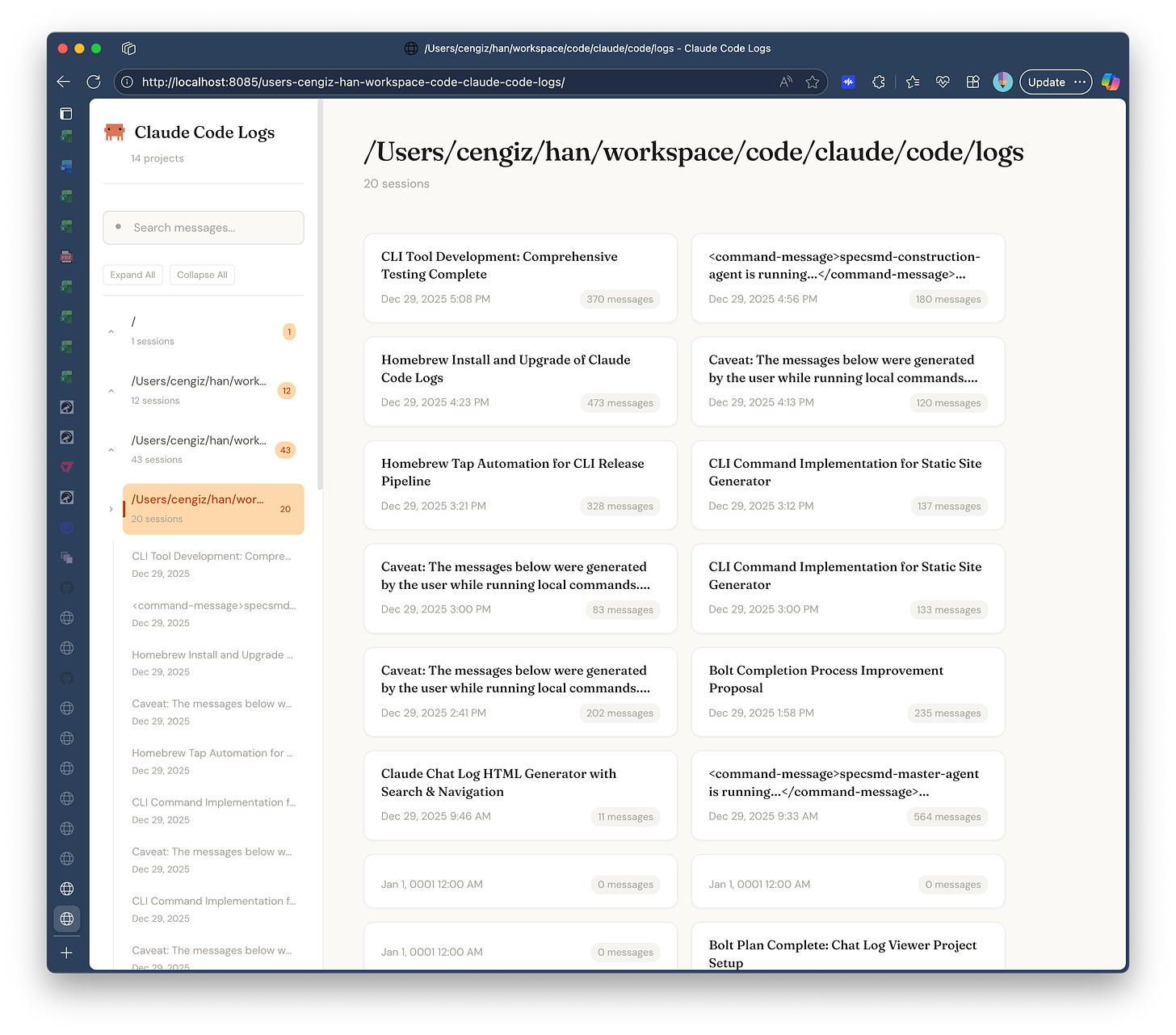Switch to the PDF tab
This screenshot has height=1035, width=1176.
click(x=67, y=257)
